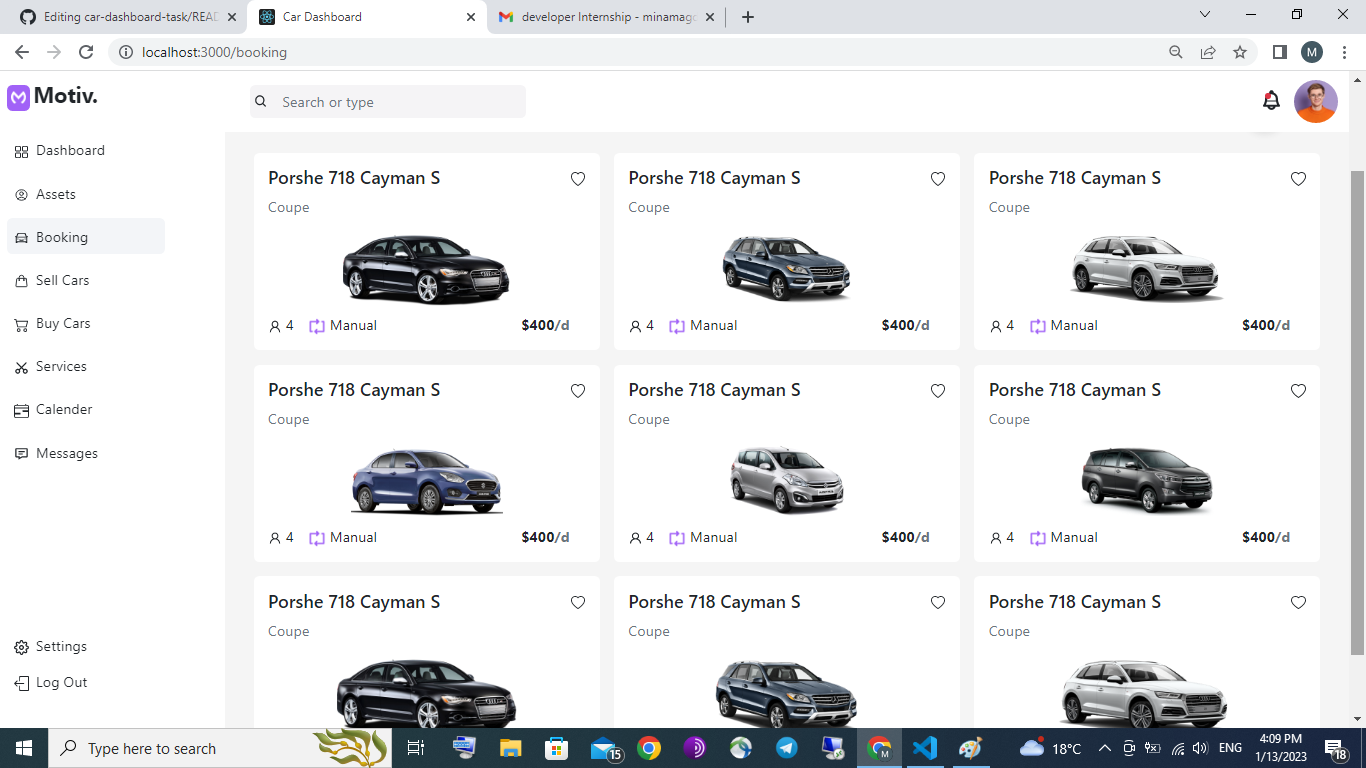This screenshot has width=1366, height=768.
Task: Open the Buy Cars section
Action: 21,323
